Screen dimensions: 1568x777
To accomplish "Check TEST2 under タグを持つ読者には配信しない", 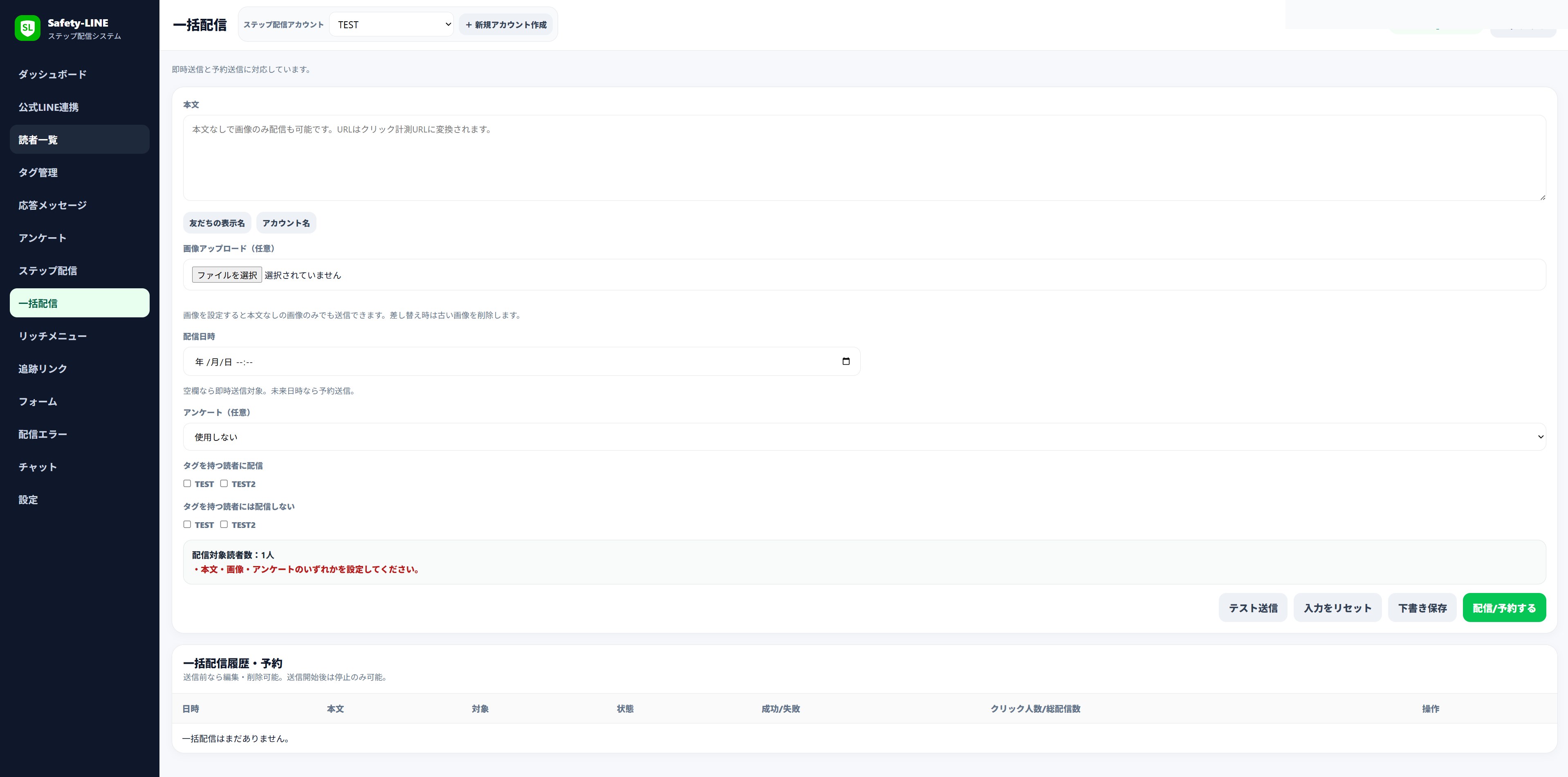I will tap(224, 524).
